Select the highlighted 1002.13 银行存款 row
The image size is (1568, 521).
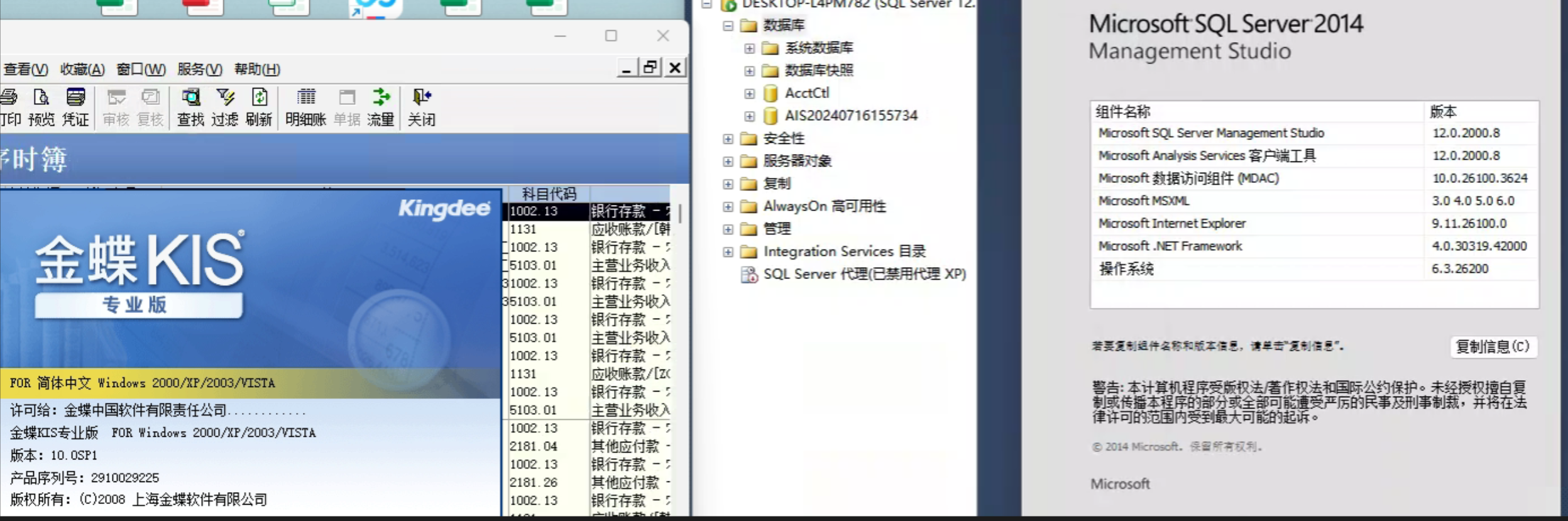point(589,211)
